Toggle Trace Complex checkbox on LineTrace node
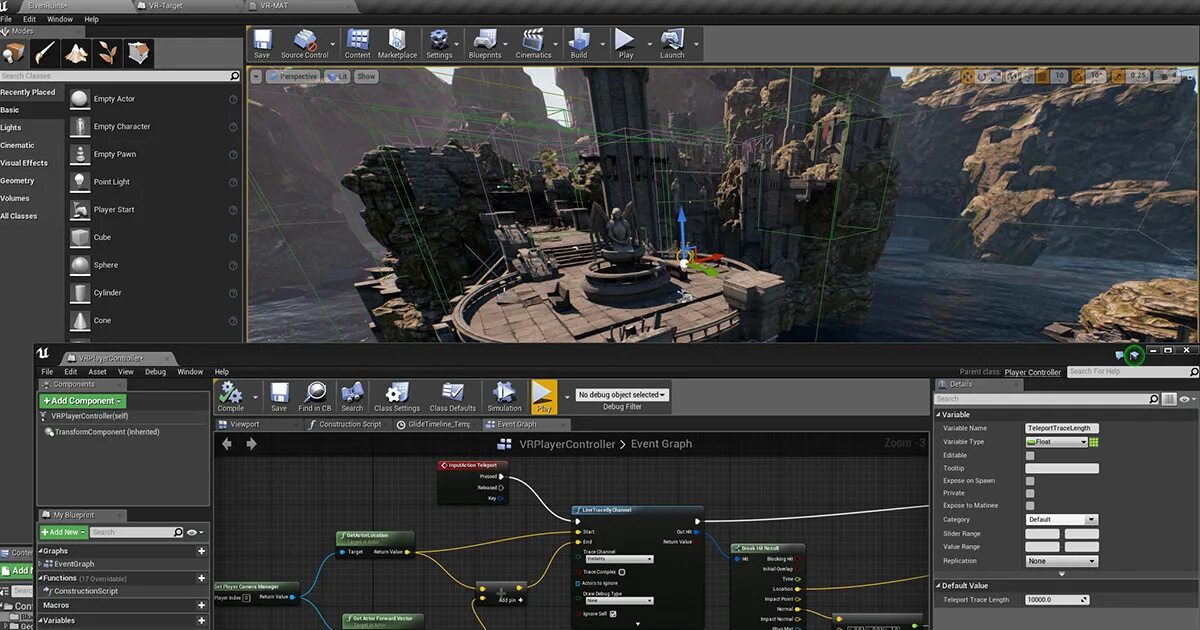 622,572
